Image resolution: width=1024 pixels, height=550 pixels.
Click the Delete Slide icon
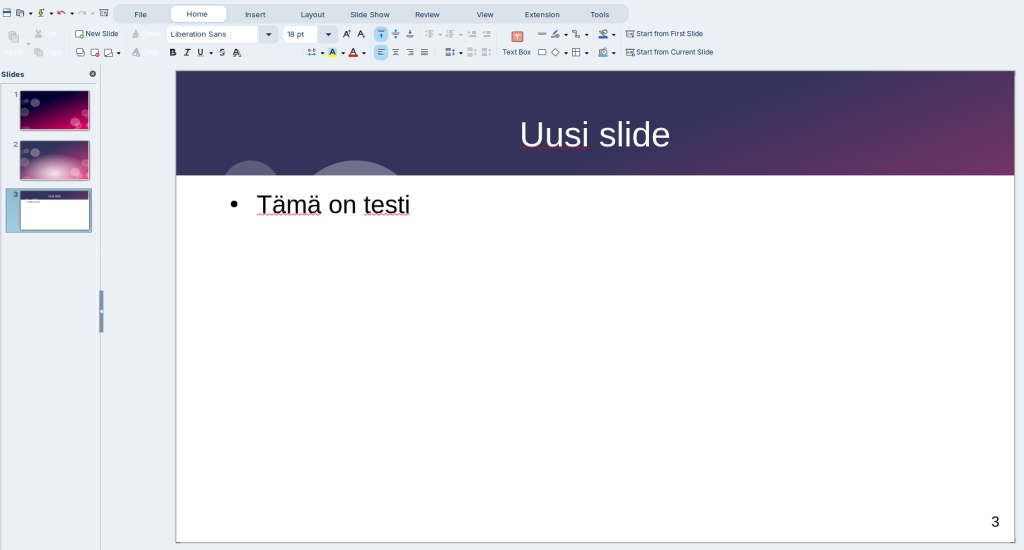pyautogui.click(x=94, y=52)
